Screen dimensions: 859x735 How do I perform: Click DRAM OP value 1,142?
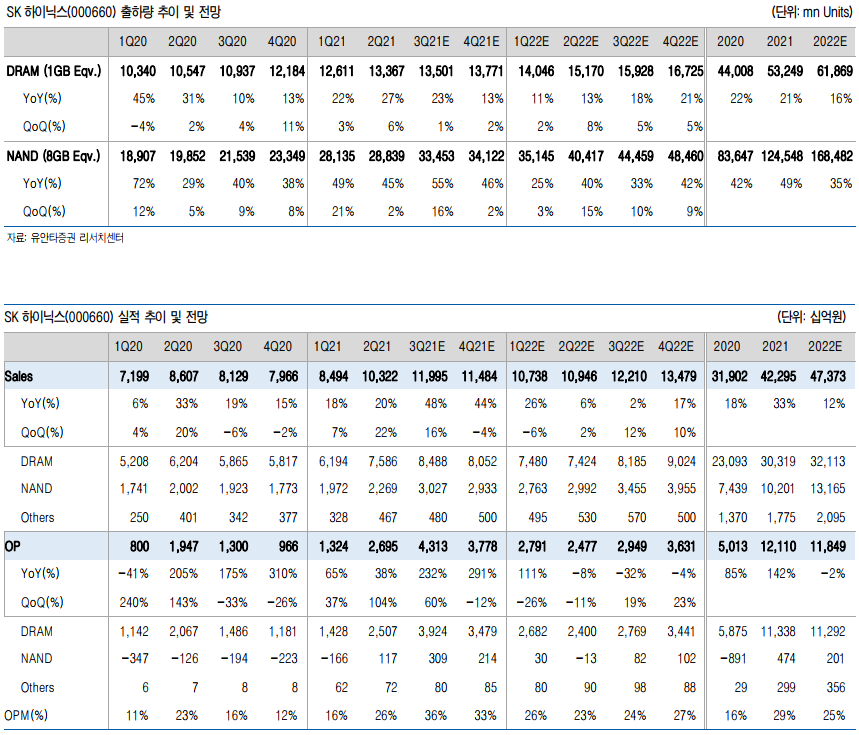(x=134, y=631)
